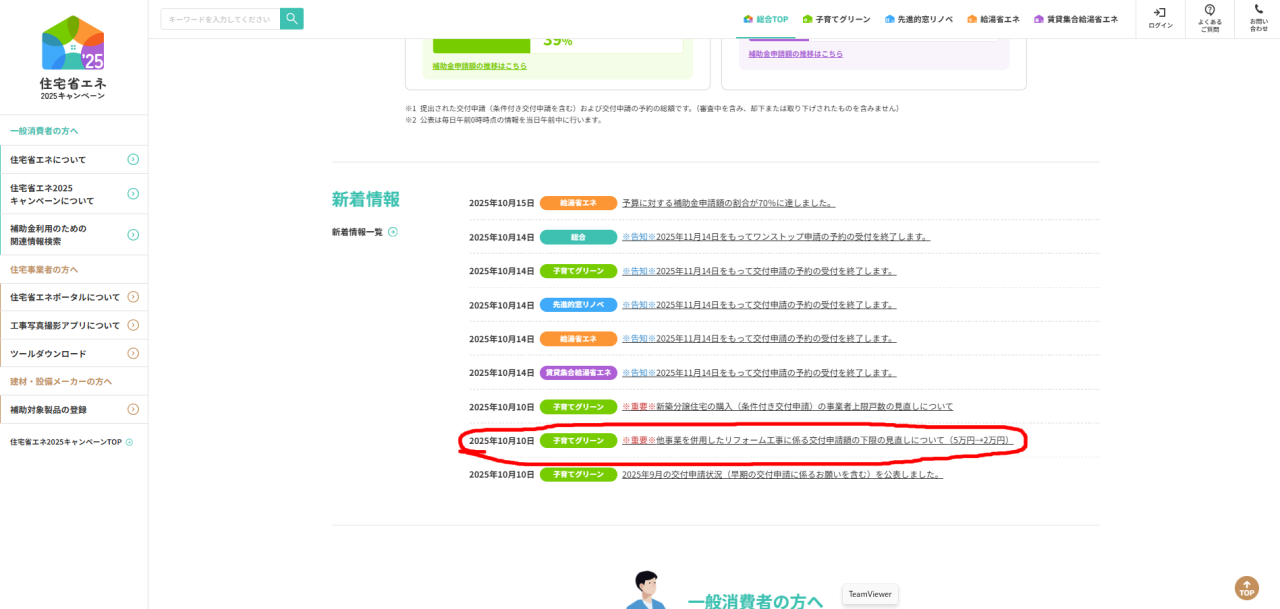Expand ツールダウンロード sidebar item
The image size is (1280, 609).
(133, 353)
